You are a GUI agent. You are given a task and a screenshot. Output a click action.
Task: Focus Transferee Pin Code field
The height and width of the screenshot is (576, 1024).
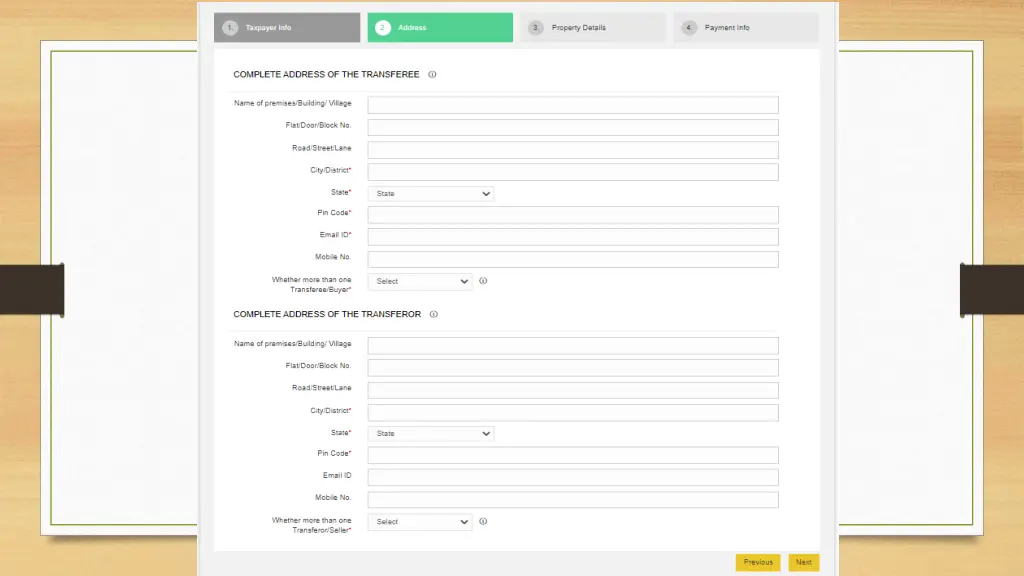(573, 215)
